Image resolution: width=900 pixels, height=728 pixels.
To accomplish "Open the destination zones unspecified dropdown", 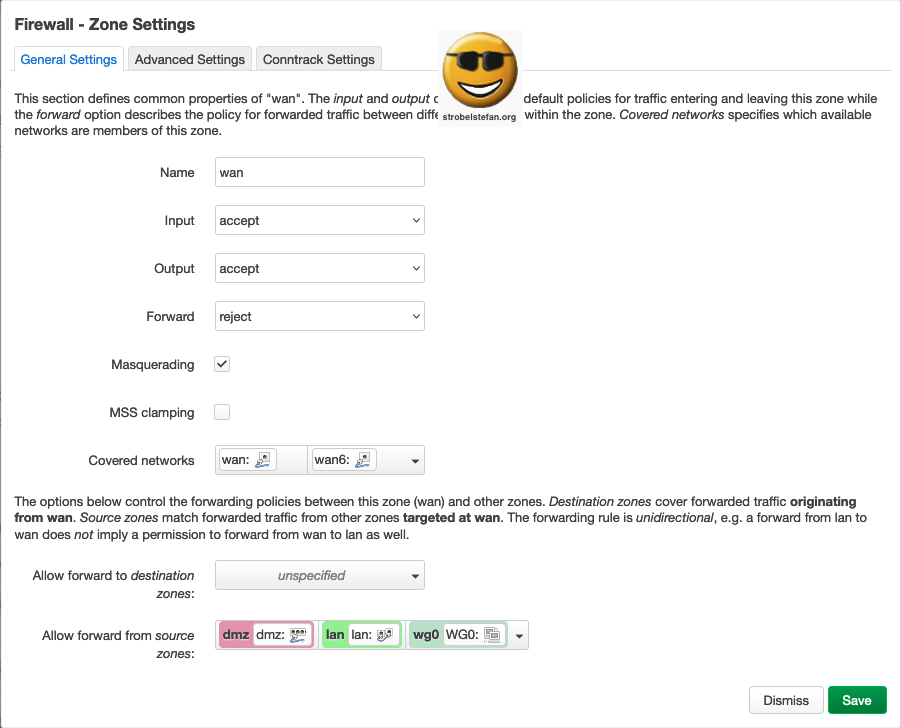I will pos(320,576).
